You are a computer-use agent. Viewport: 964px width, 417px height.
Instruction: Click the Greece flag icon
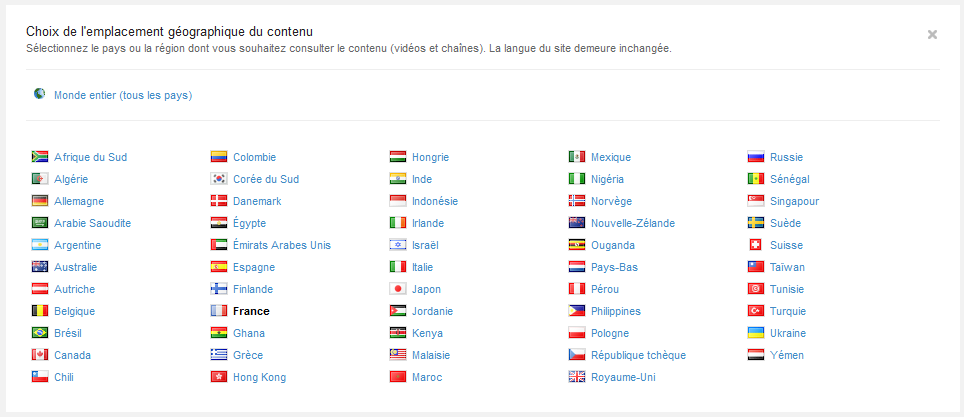219,355
